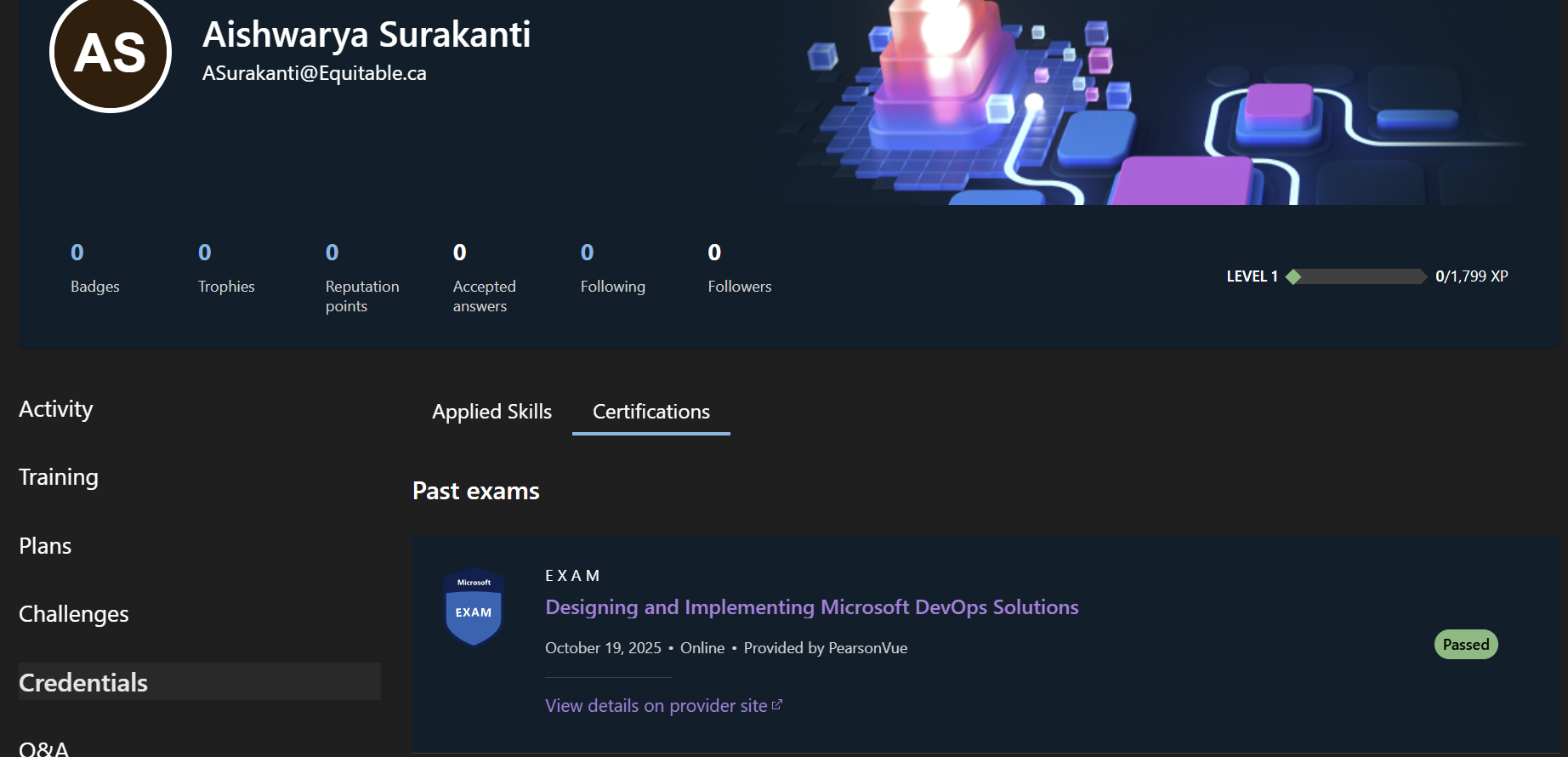Screen dimensions: 1568x757
Task: Click the Provided by PearsonVue text
Action: pos(826,648)
